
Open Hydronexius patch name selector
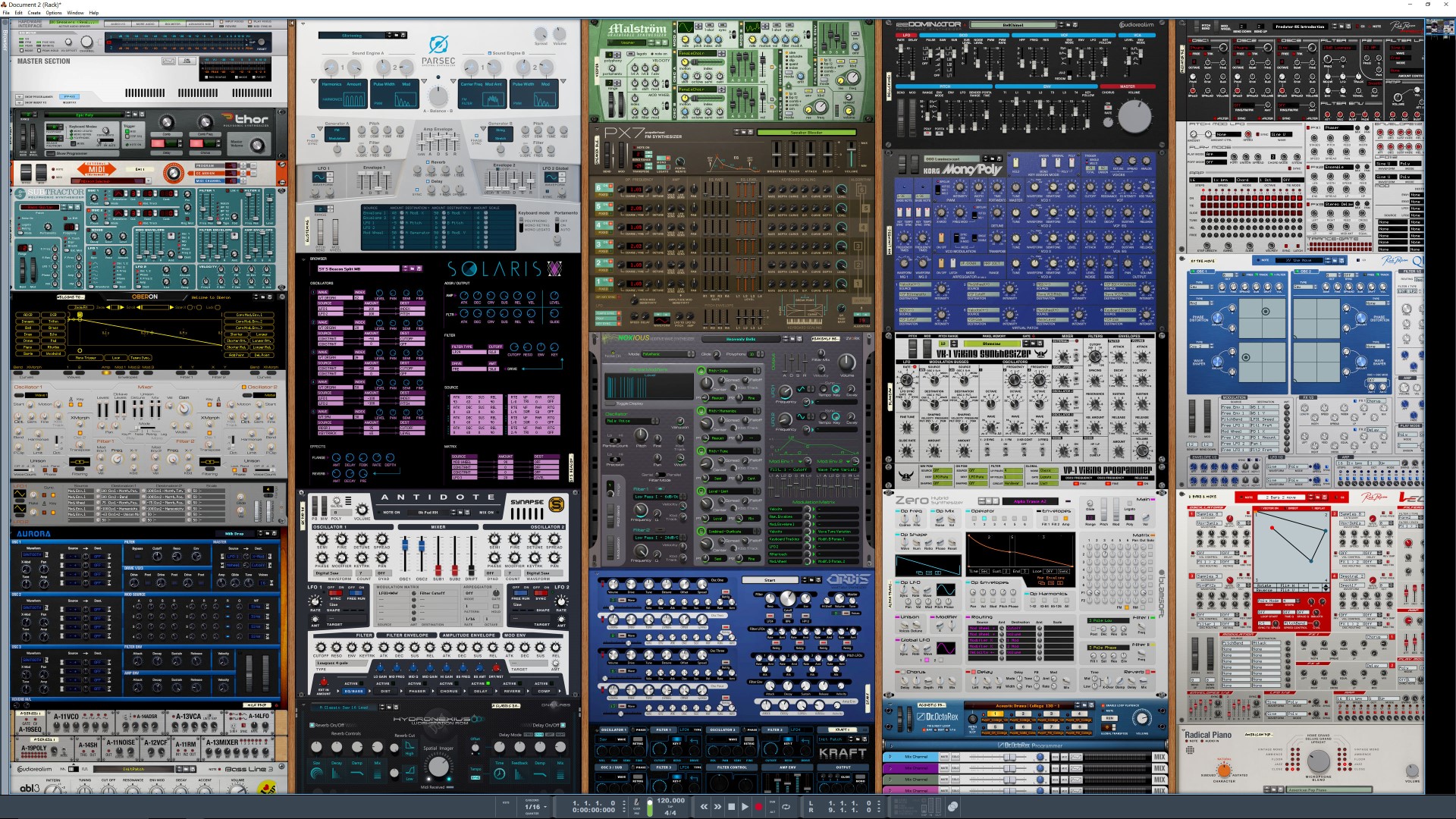coord(344,708)
